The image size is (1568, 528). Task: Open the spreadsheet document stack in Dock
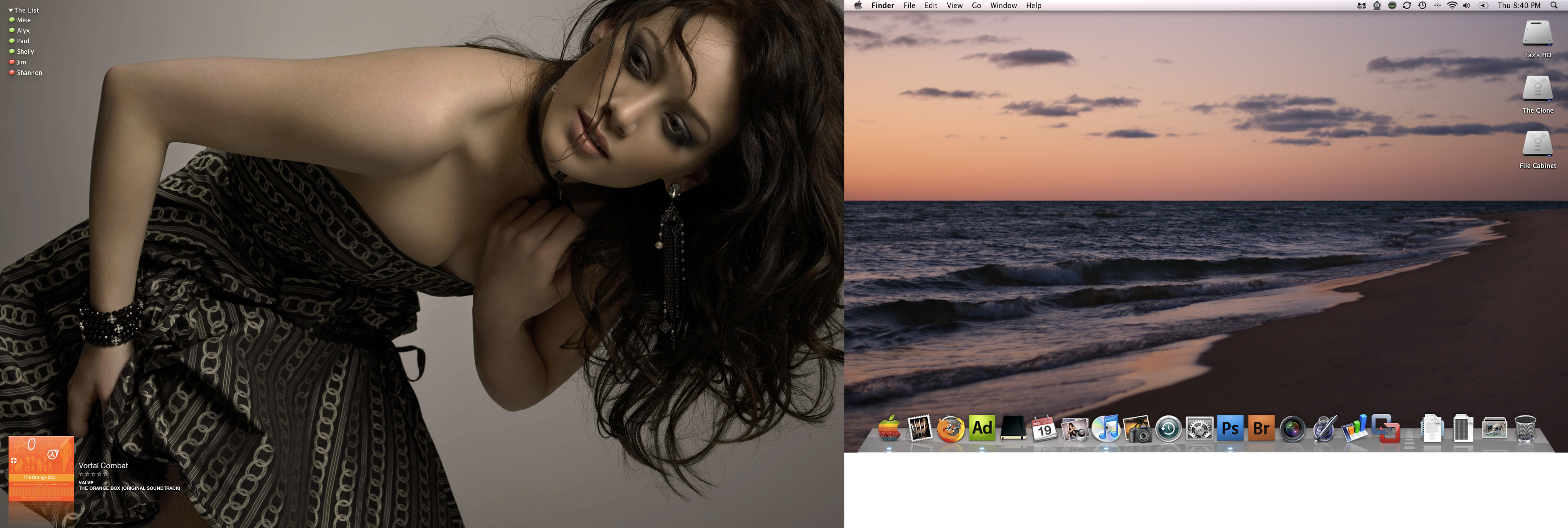[1462, 429]
